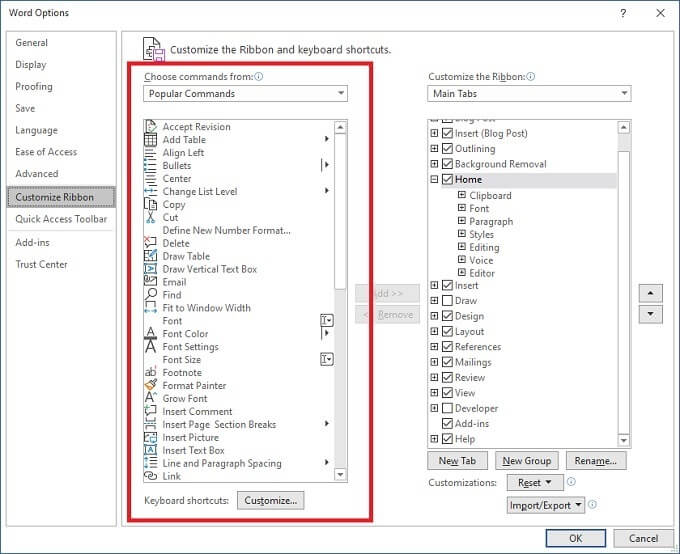Uncheck the Add-ins tab checkbox
The height and width of the screenshot is (554, 680).
tap(447, 423)
